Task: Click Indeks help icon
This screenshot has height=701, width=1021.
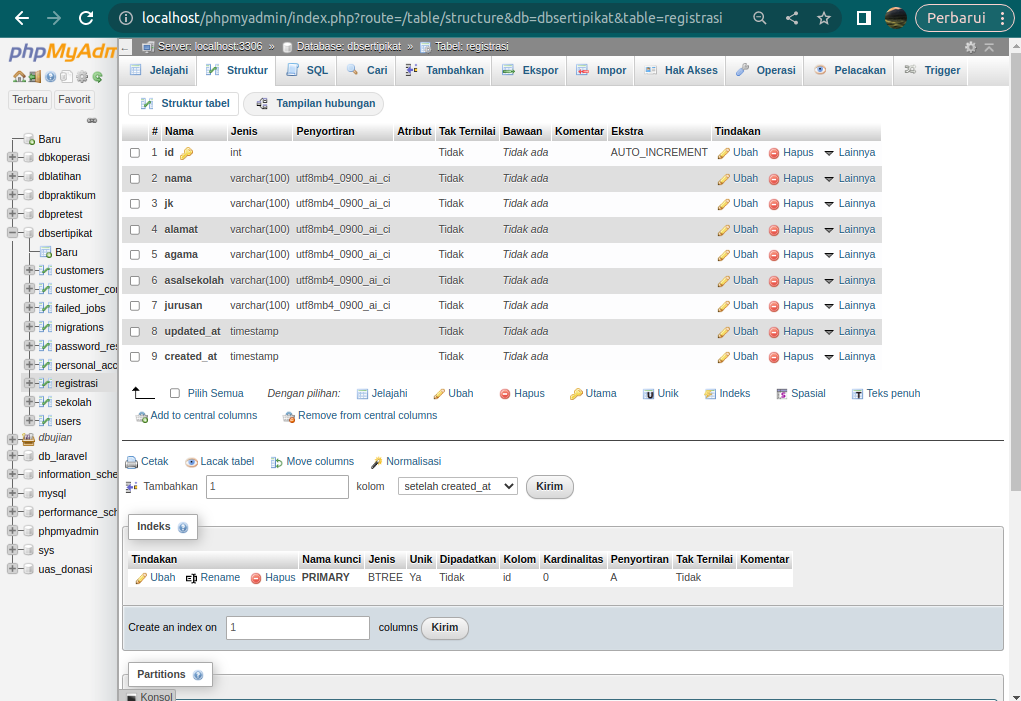Action: pos(183,528)
